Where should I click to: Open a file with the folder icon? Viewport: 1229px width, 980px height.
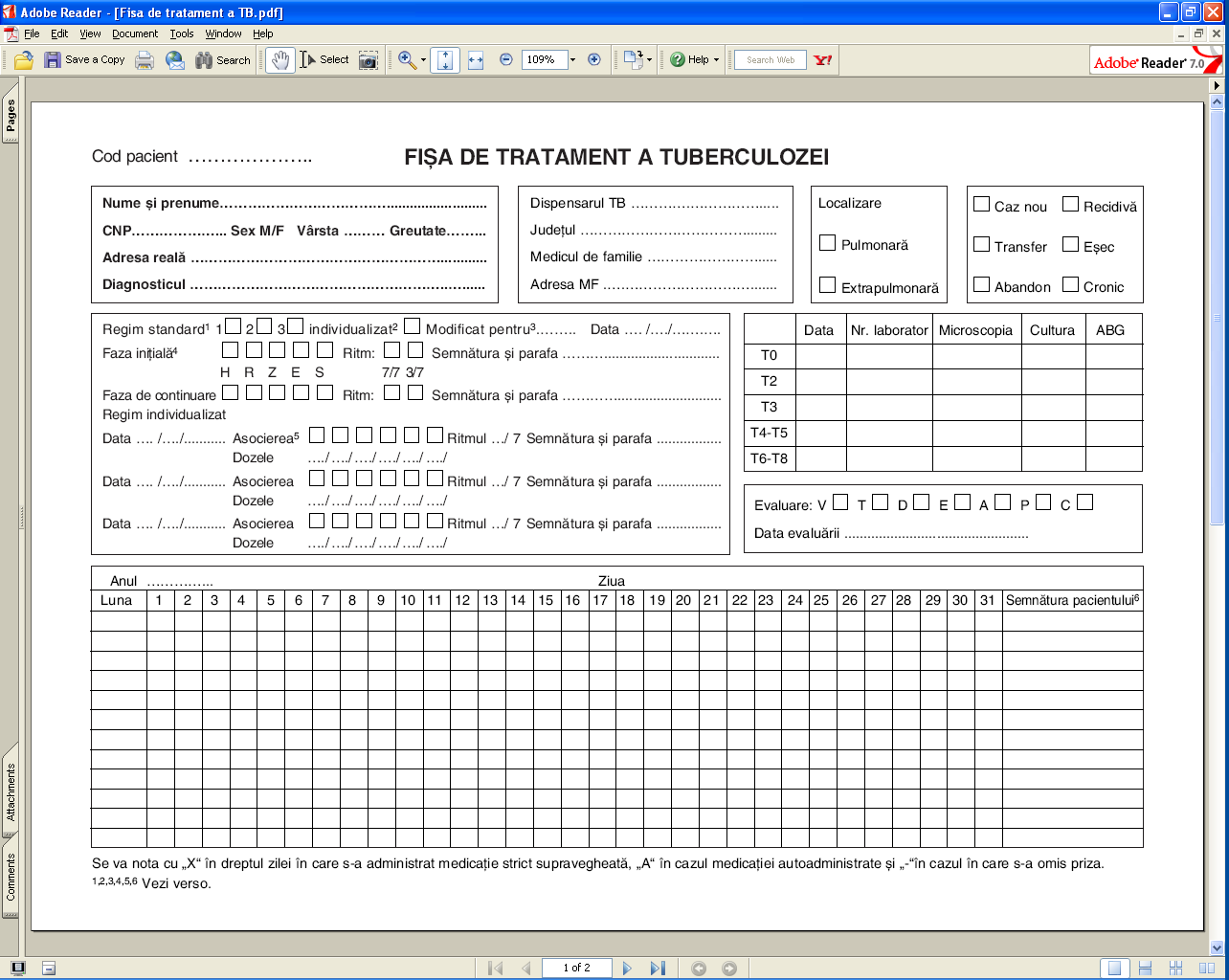pos(24,60)
